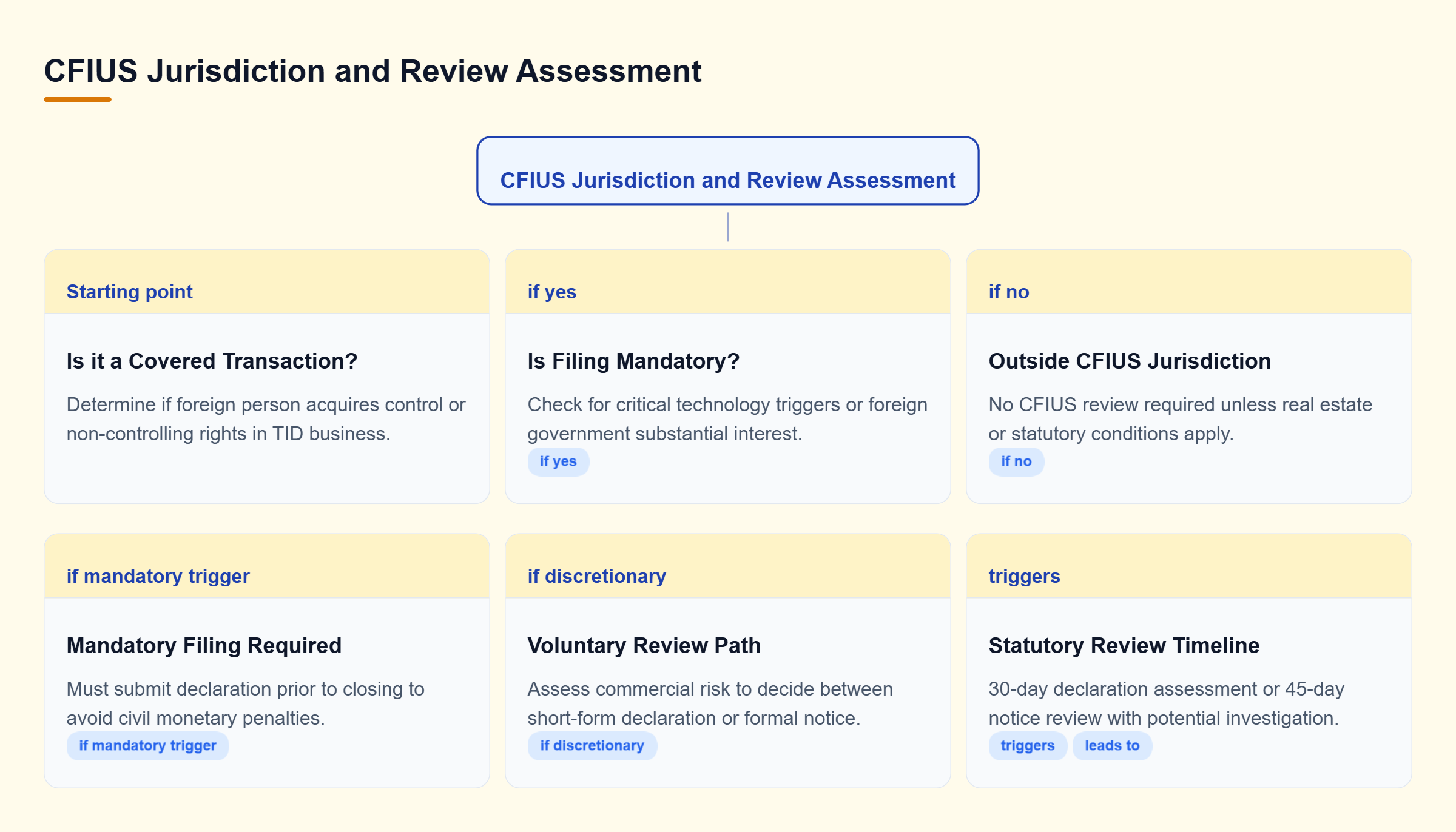
Task: Click the 'triggers' header above Statutory Review Timeline
Action: tap(1024, 576)
